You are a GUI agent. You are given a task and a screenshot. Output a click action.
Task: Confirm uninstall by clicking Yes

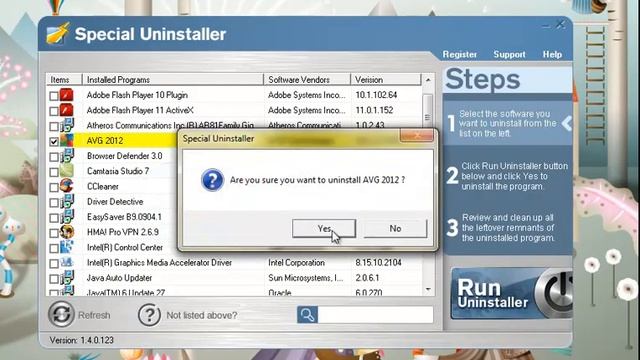pos(324,229)
